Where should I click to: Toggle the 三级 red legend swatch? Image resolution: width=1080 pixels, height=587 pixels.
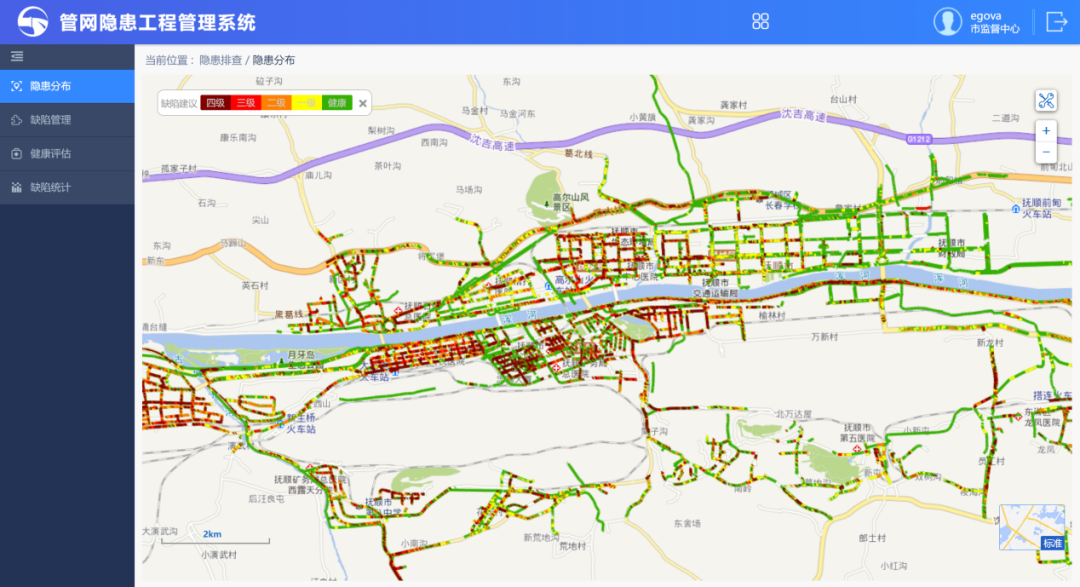pos(246,103)
